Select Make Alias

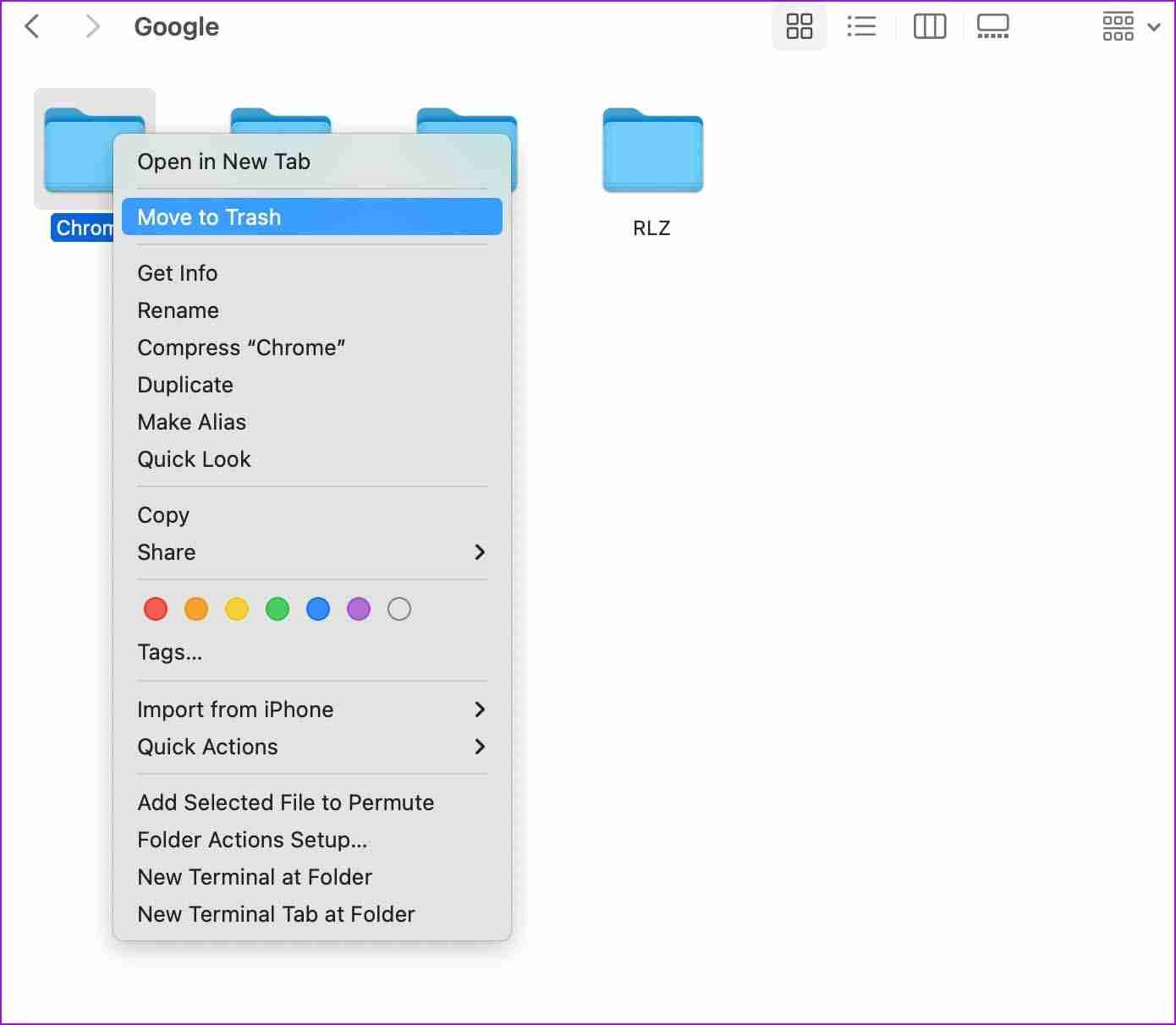(312, 422)
